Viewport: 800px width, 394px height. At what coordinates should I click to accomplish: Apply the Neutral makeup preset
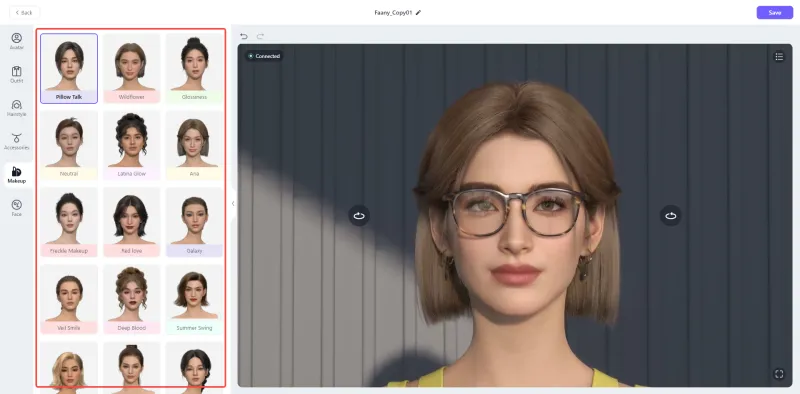(69, 145)
